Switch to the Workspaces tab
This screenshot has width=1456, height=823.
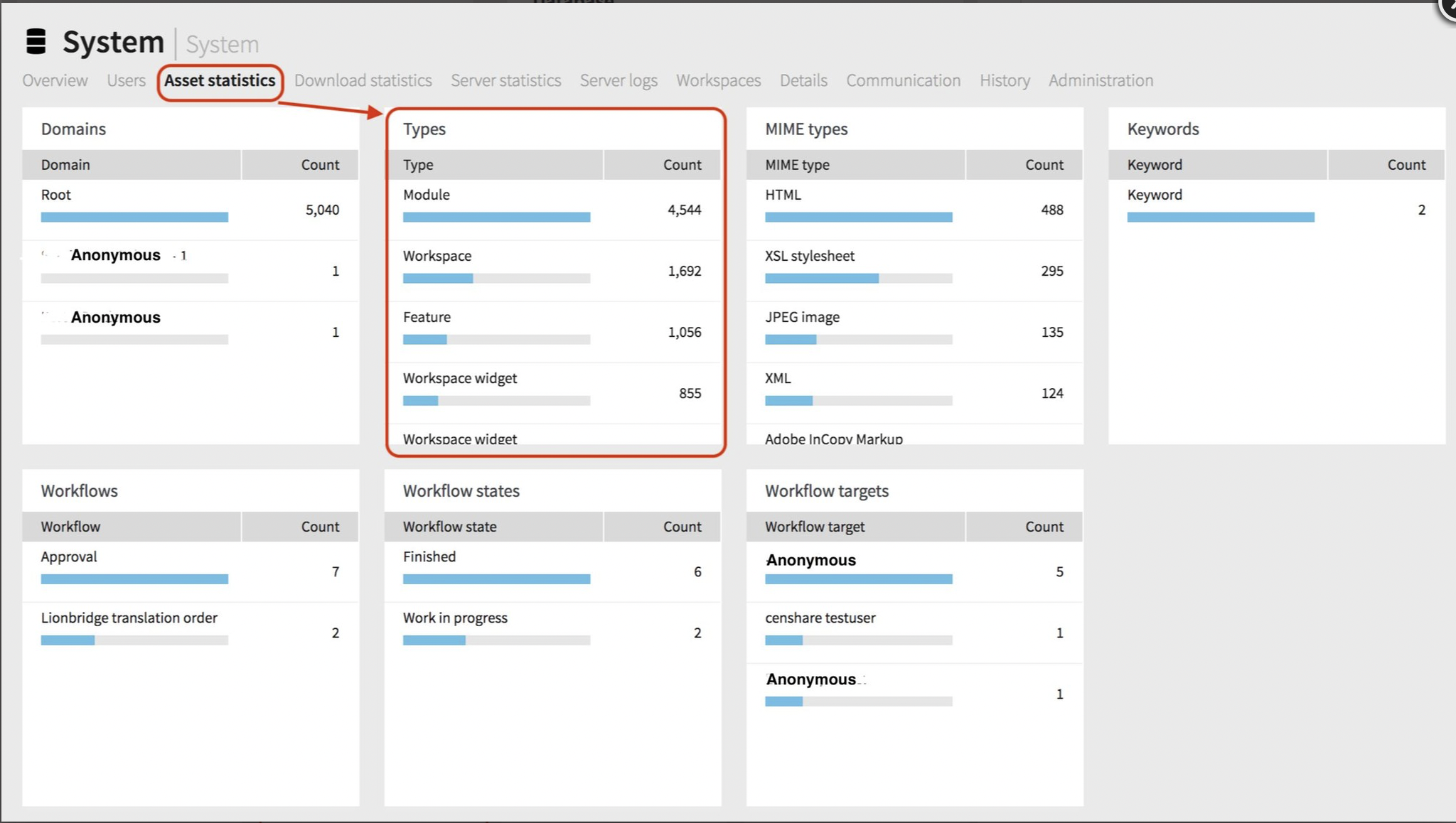[x=718, y=80]
